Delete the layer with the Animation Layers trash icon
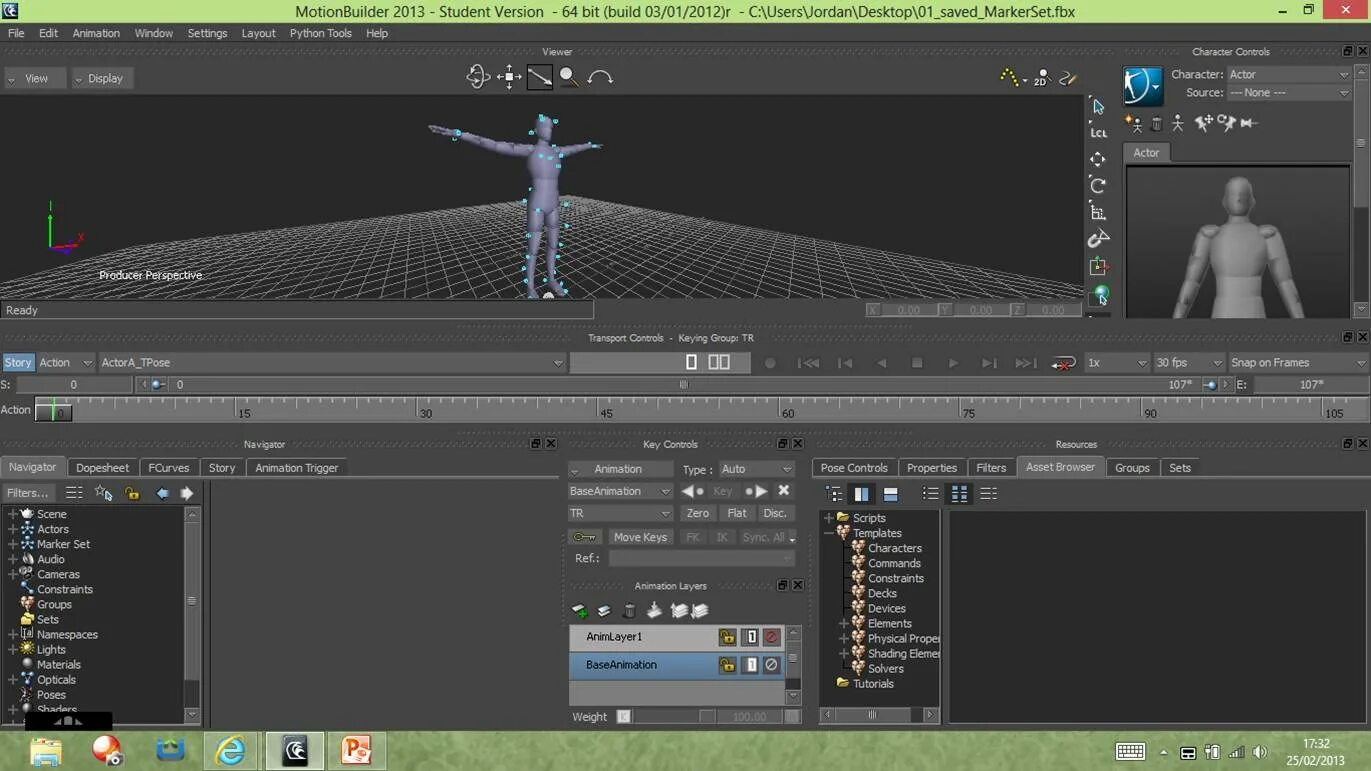 (629, 611)
